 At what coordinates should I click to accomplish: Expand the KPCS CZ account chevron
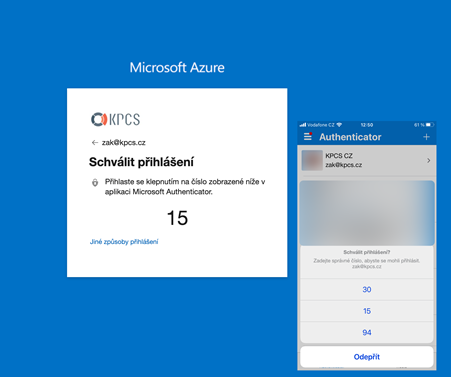pyautogui.click(x=429, y=161)
